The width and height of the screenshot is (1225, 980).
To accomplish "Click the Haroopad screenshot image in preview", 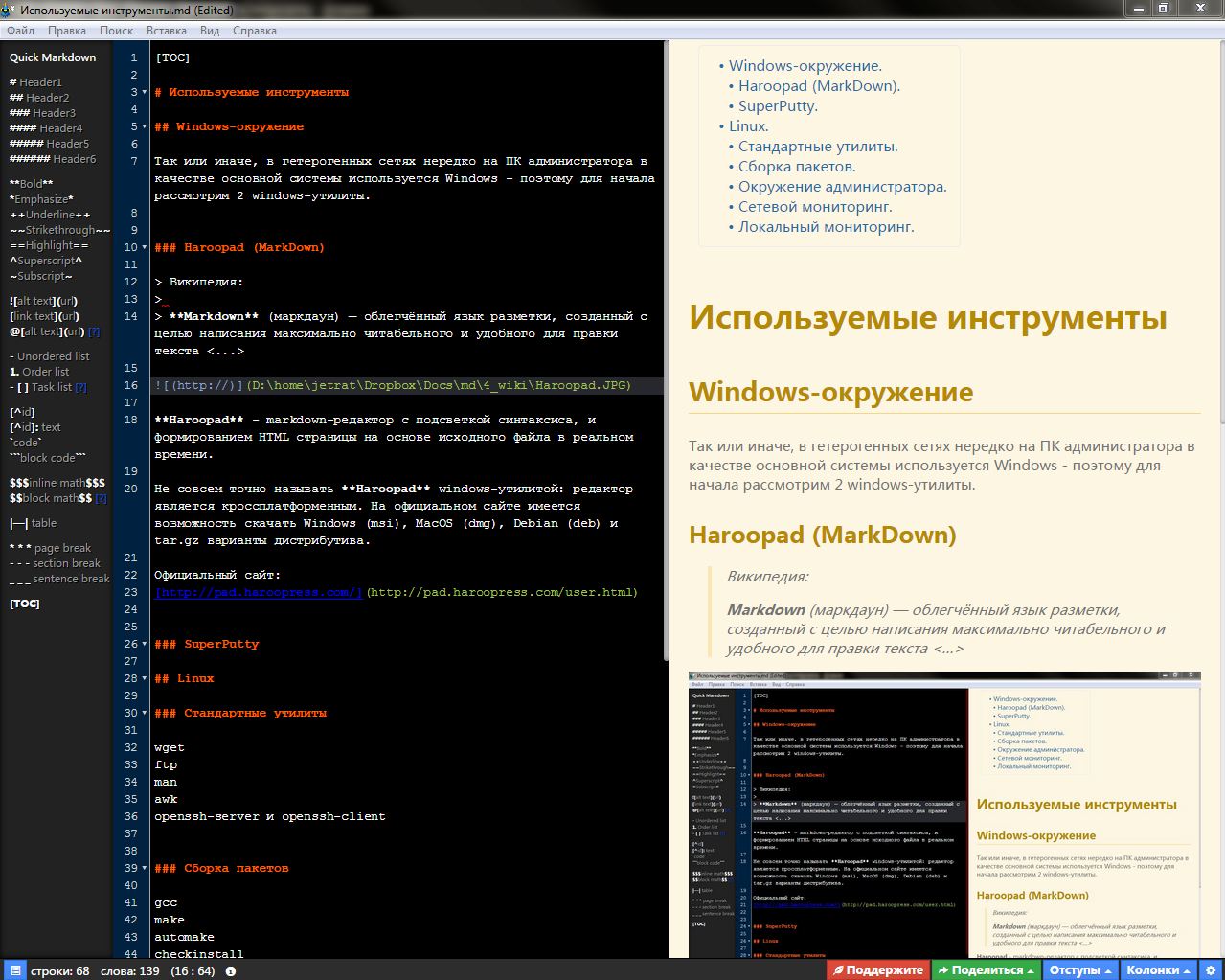I will (943, 814).
